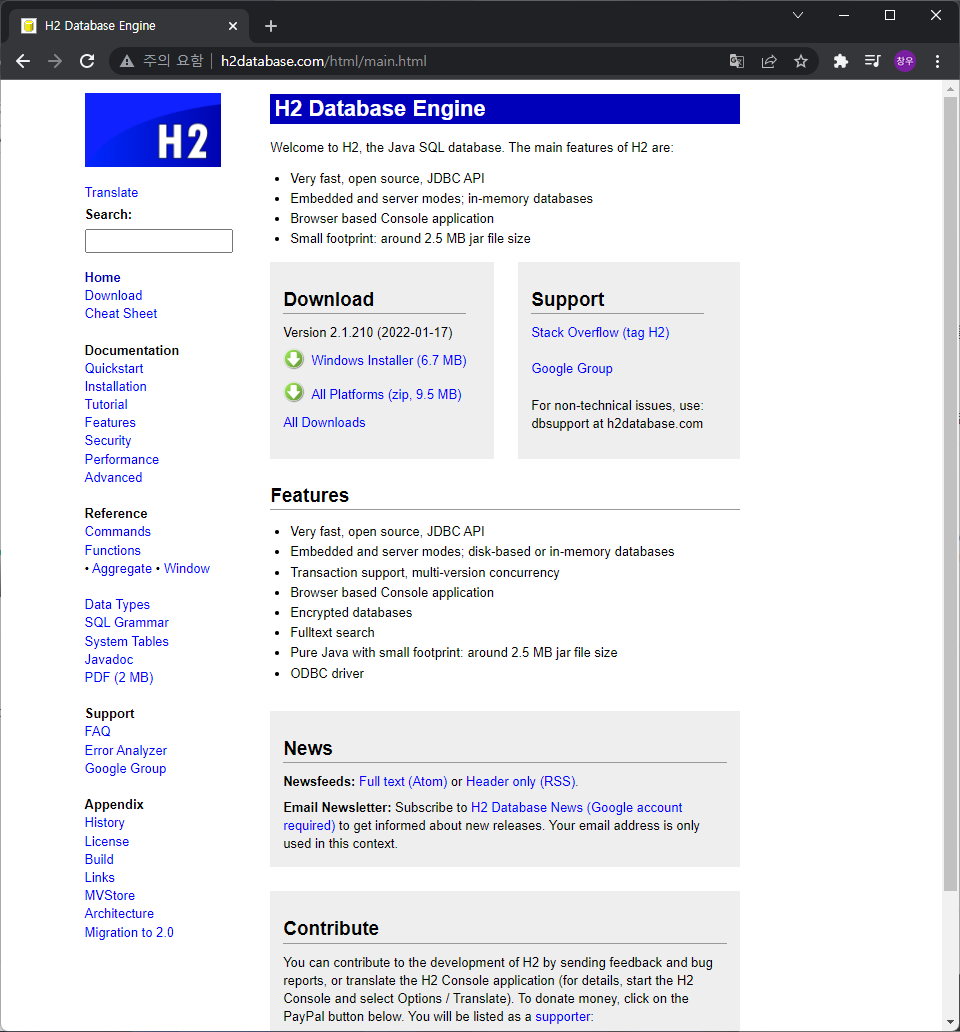Viewport: 960px width, 1032px height.
Task: Open the License link
Action: pyautogui.click(x=107, y=841)
